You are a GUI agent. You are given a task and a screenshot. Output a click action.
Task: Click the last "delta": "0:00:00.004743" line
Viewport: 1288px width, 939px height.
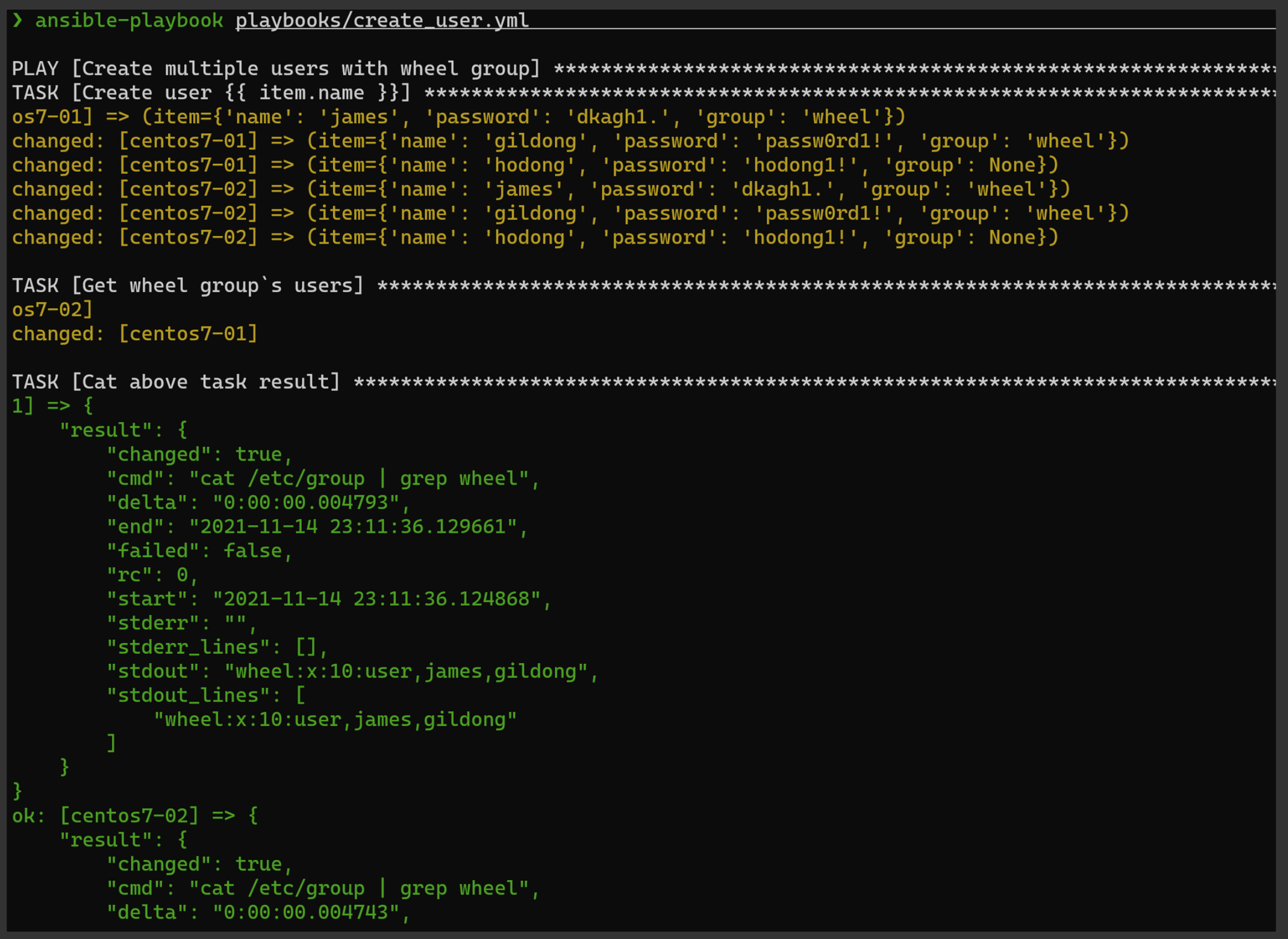coord(259,912)
